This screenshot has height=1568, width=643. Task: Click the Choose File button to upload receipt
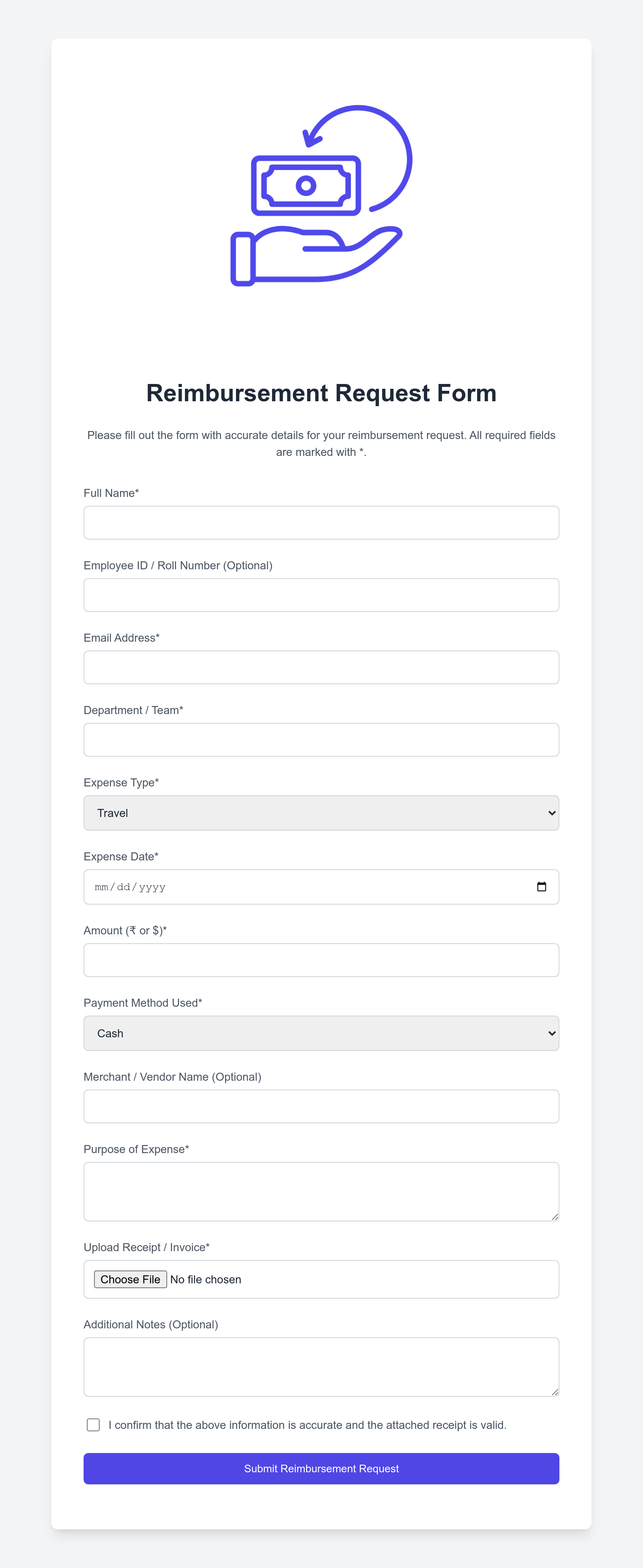coord(130,1279)
